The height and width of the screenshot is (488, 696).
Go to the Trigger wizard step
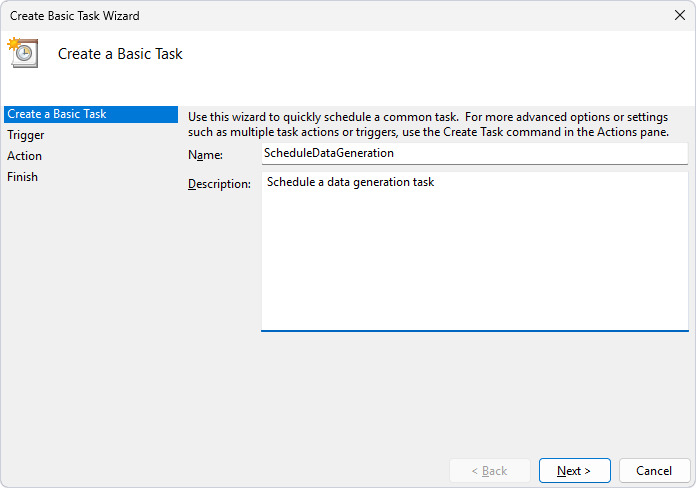(x=26, y=135)
